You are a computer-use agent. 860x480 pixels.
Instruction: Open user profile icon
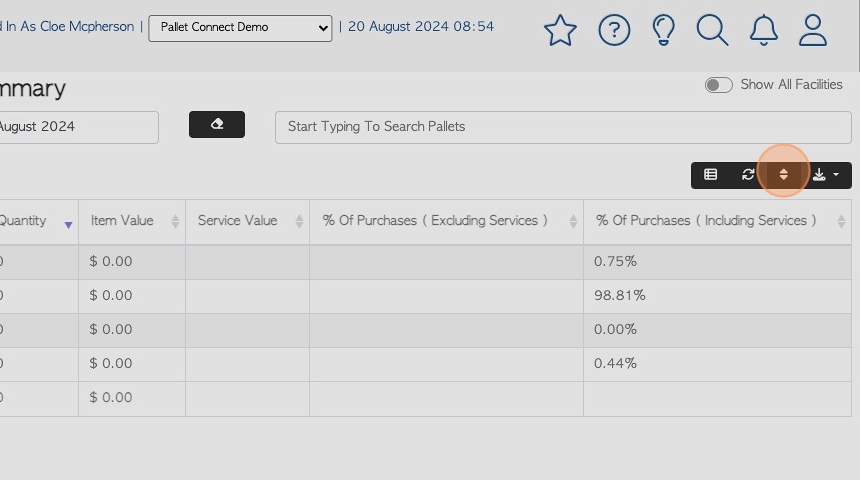click(x=813, y=30)
